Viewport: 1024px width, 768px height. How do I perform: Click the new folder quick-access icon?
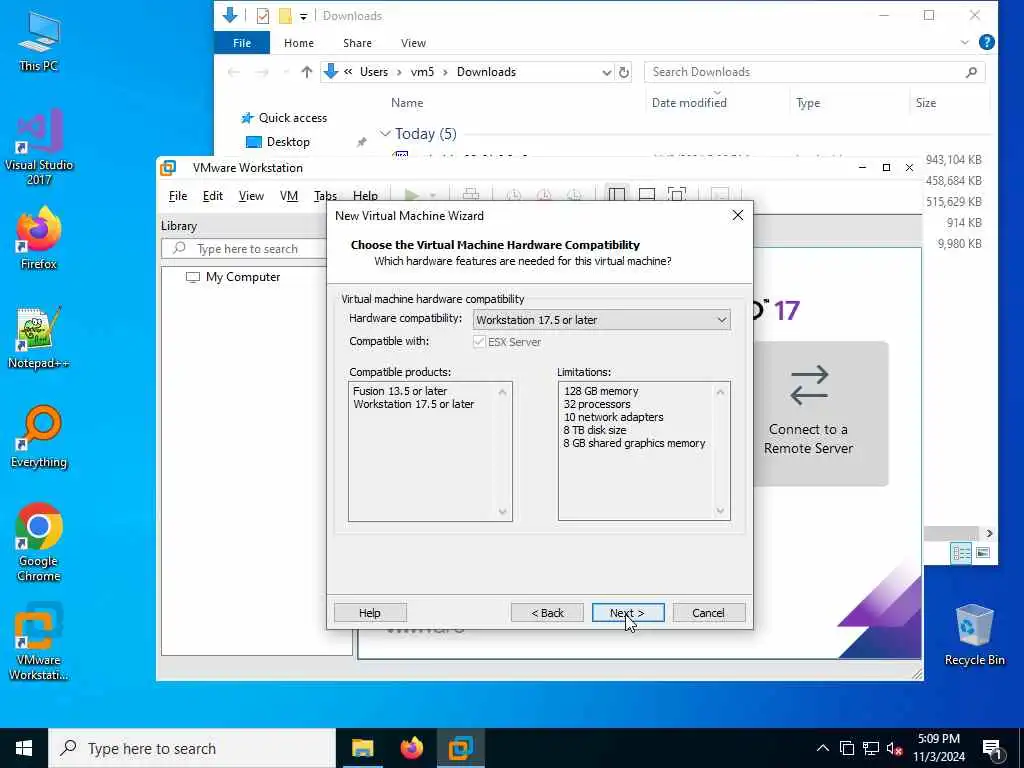click(285, 16)
